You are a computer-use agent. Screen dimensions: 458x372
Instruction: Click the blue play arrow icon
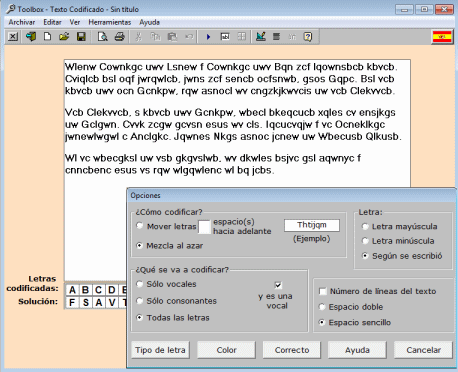(x=208, y=36)
